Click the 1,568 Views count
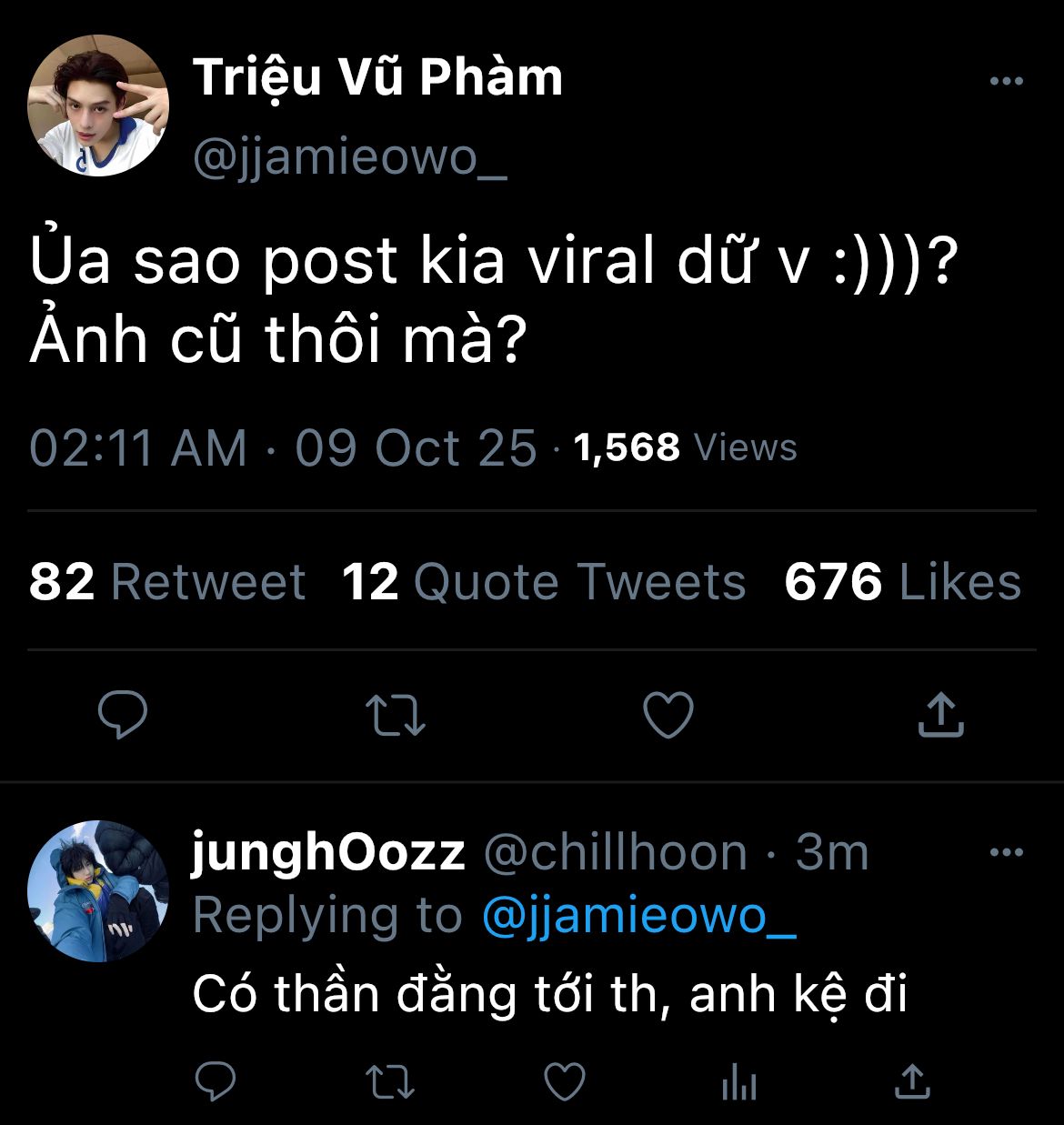The height and width of the screenshot is (1125, 1064). click(685, 447)
